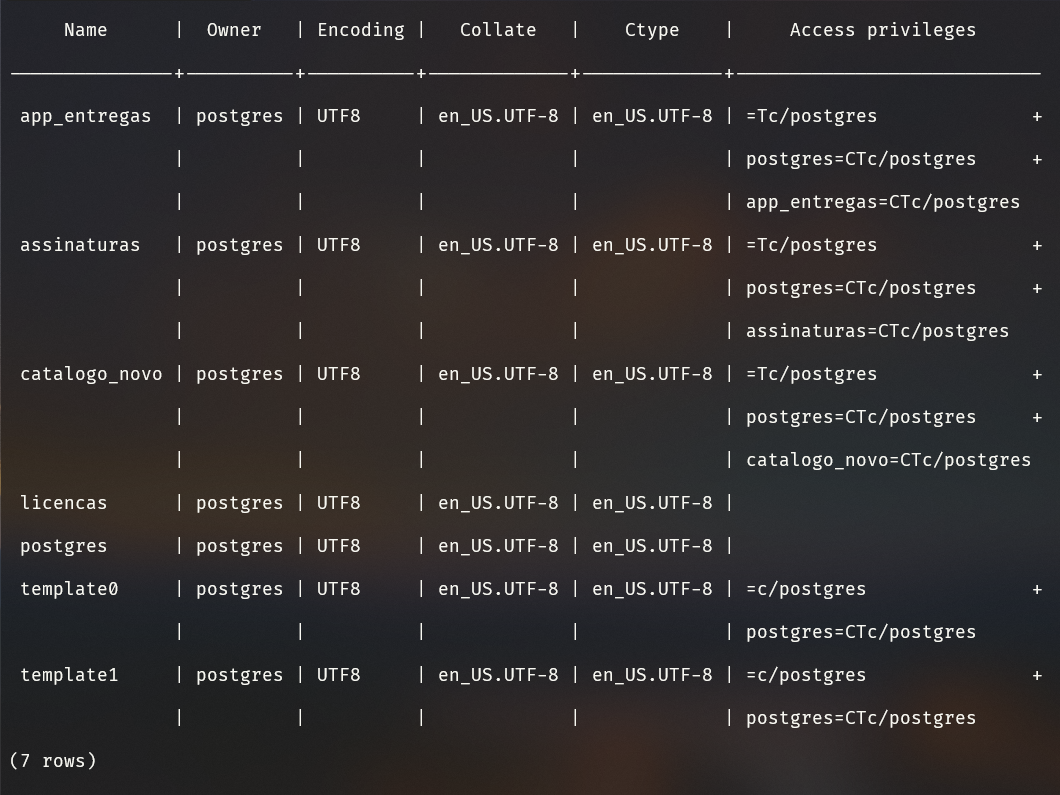Image resolution: width=1060 pixels, height=795 pixels.
Task: Click the app_entregas database name
Action: [86, 116]
